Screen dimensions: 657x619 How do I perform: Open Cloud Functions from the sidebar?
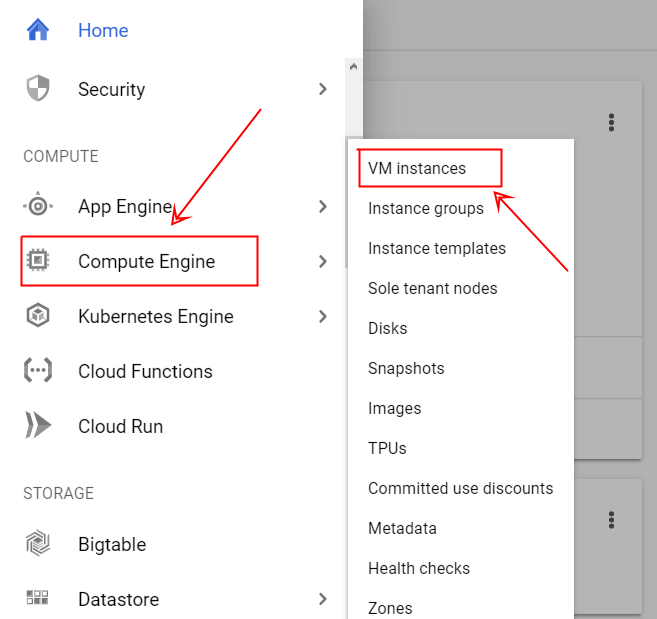click(145, 371)
